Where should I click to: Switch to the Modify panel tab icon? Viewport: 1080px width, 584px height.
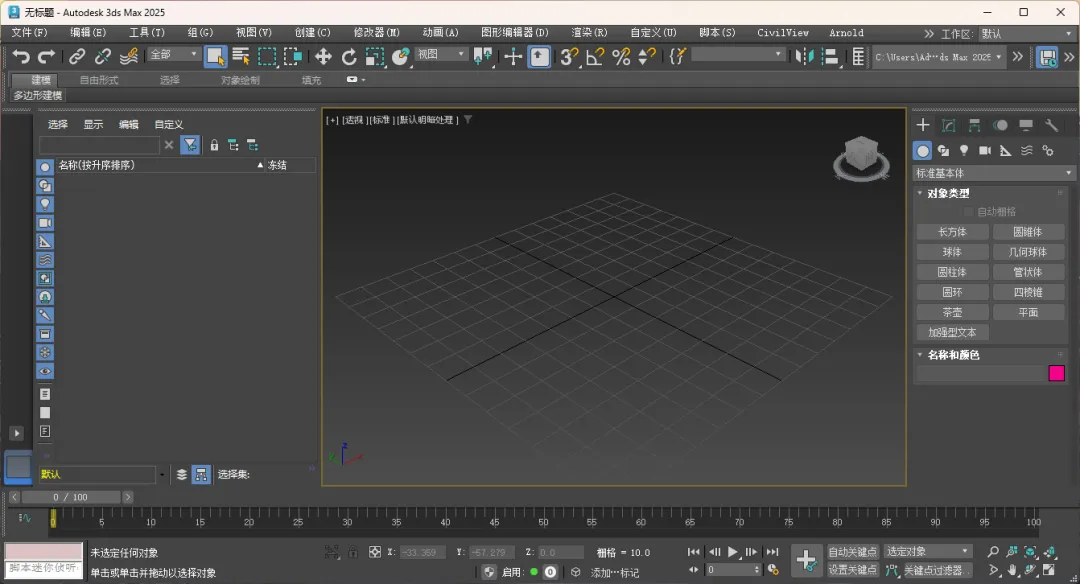pyautogui.click(x=948, y=125)
